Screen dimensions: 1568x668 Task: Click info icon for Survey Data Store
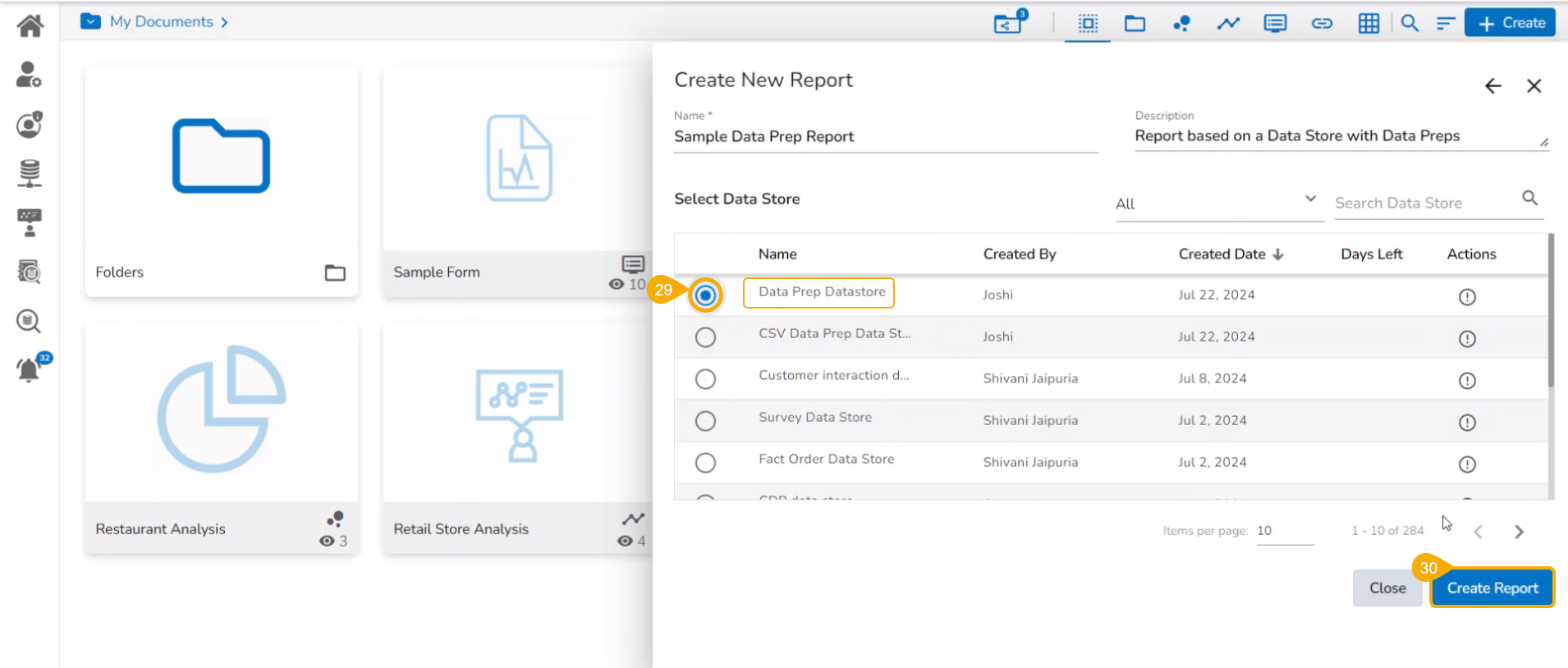pyautogui.click(x=1466, y=423)
